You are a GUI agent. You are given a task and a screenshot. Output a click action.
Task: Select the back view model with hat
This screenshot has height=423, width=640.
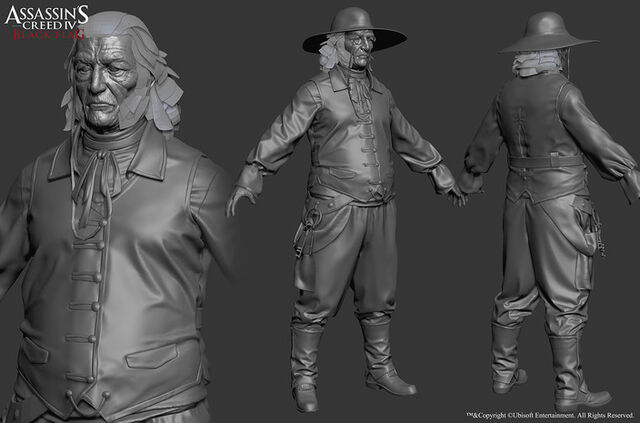(549, 210)
